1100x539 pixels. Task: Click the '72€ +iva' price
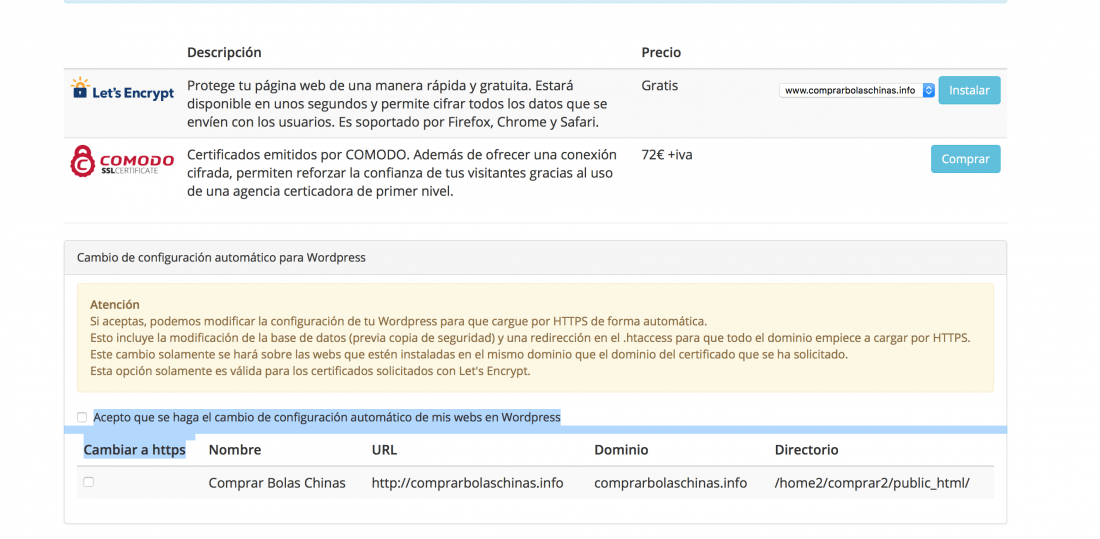tap(666, 154)
